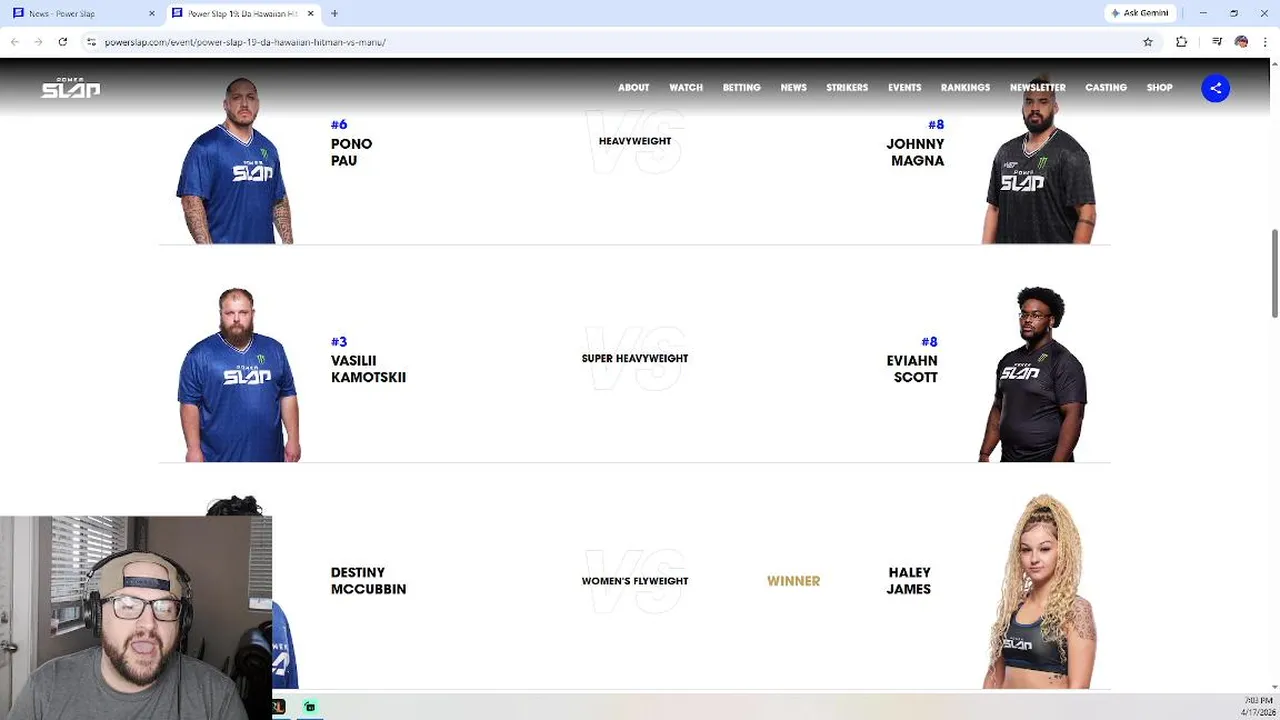Click the dark taskbar app icon

pos(279,707)
